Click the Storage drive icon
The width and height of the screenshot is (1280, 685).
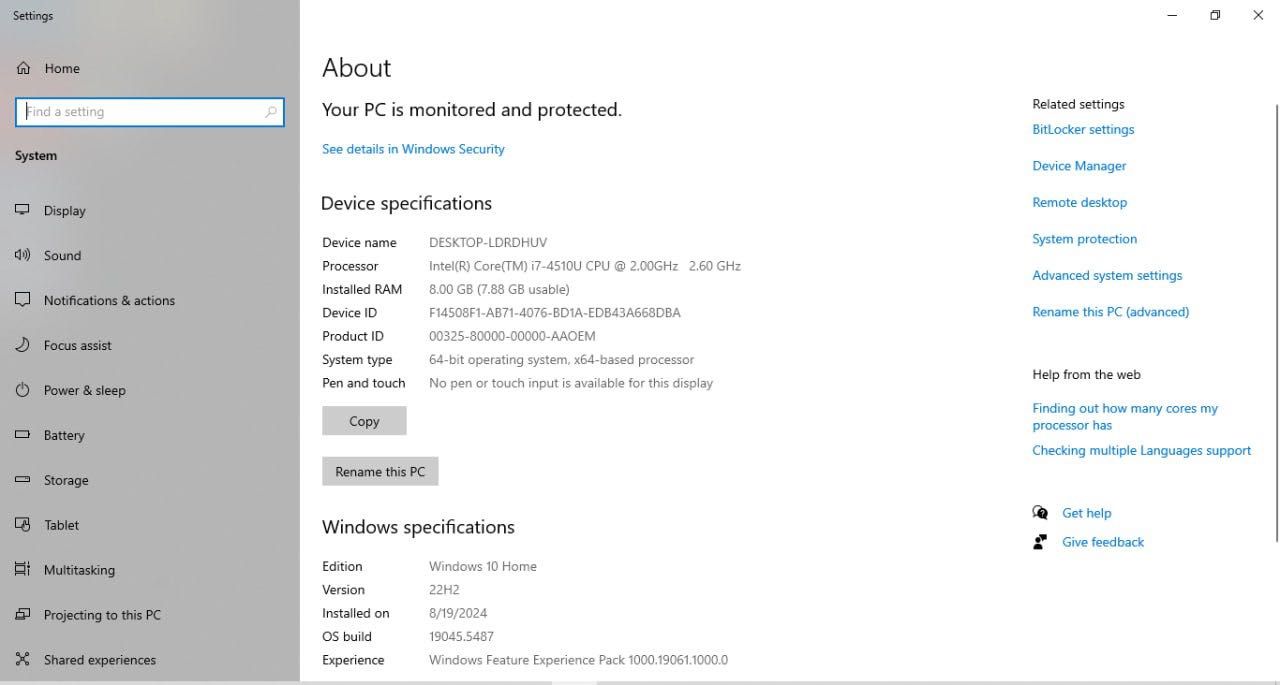tap(23, 480)
